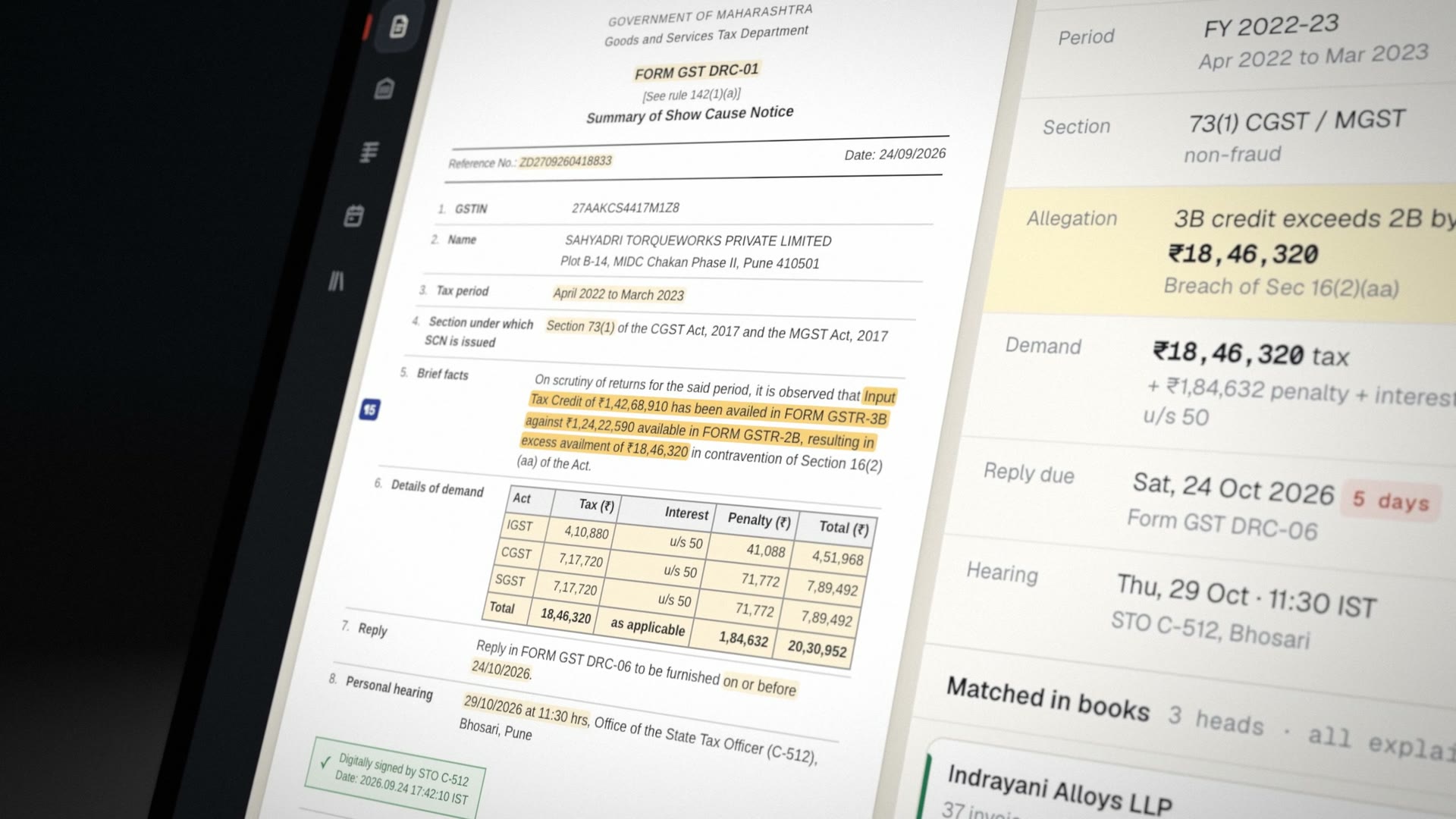1456x819 pixels.
Task: Click the red 5 days badge
Action: 1392,500
